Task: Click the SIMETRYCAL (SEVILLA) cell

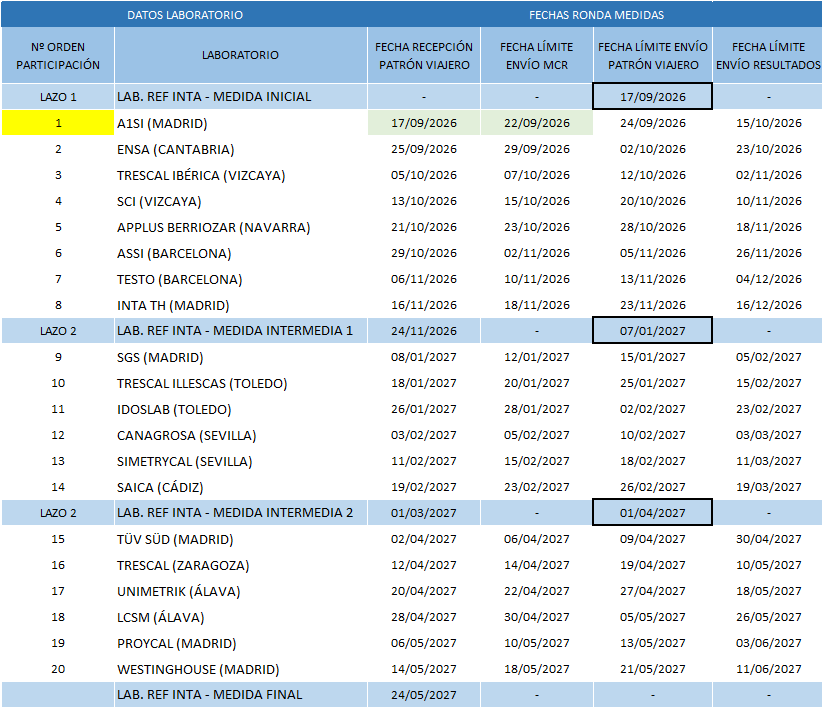Action: point(241,461)
